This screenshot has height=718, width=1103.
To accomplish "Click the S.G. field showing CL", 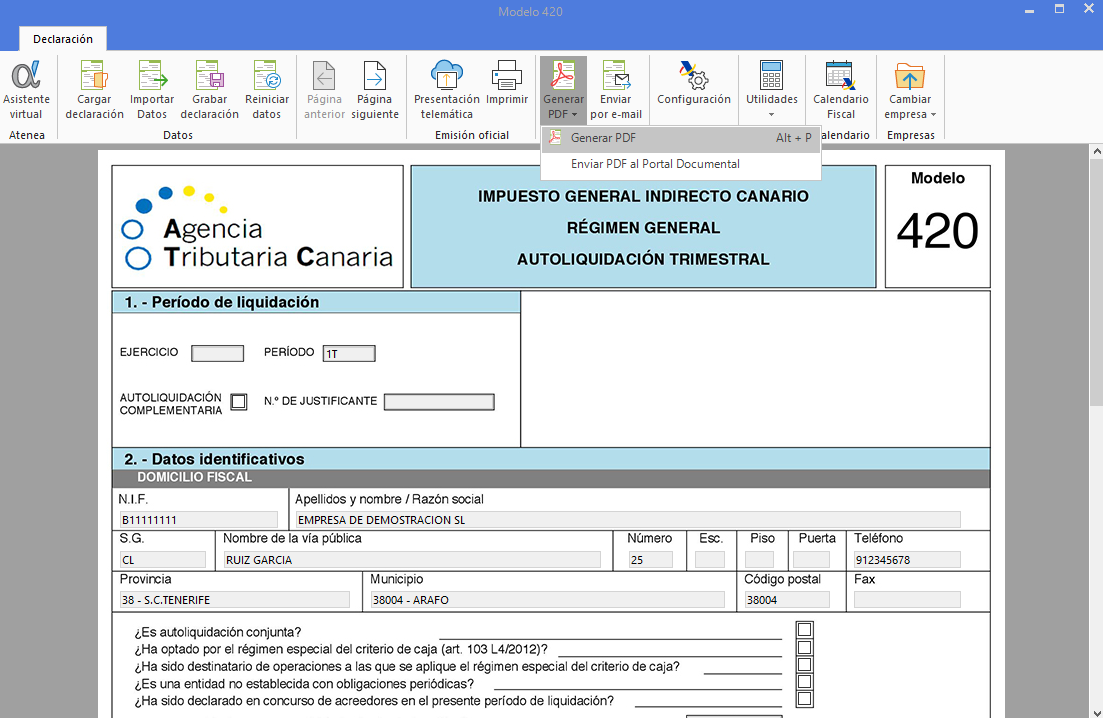I will click(x=162, y=560).
